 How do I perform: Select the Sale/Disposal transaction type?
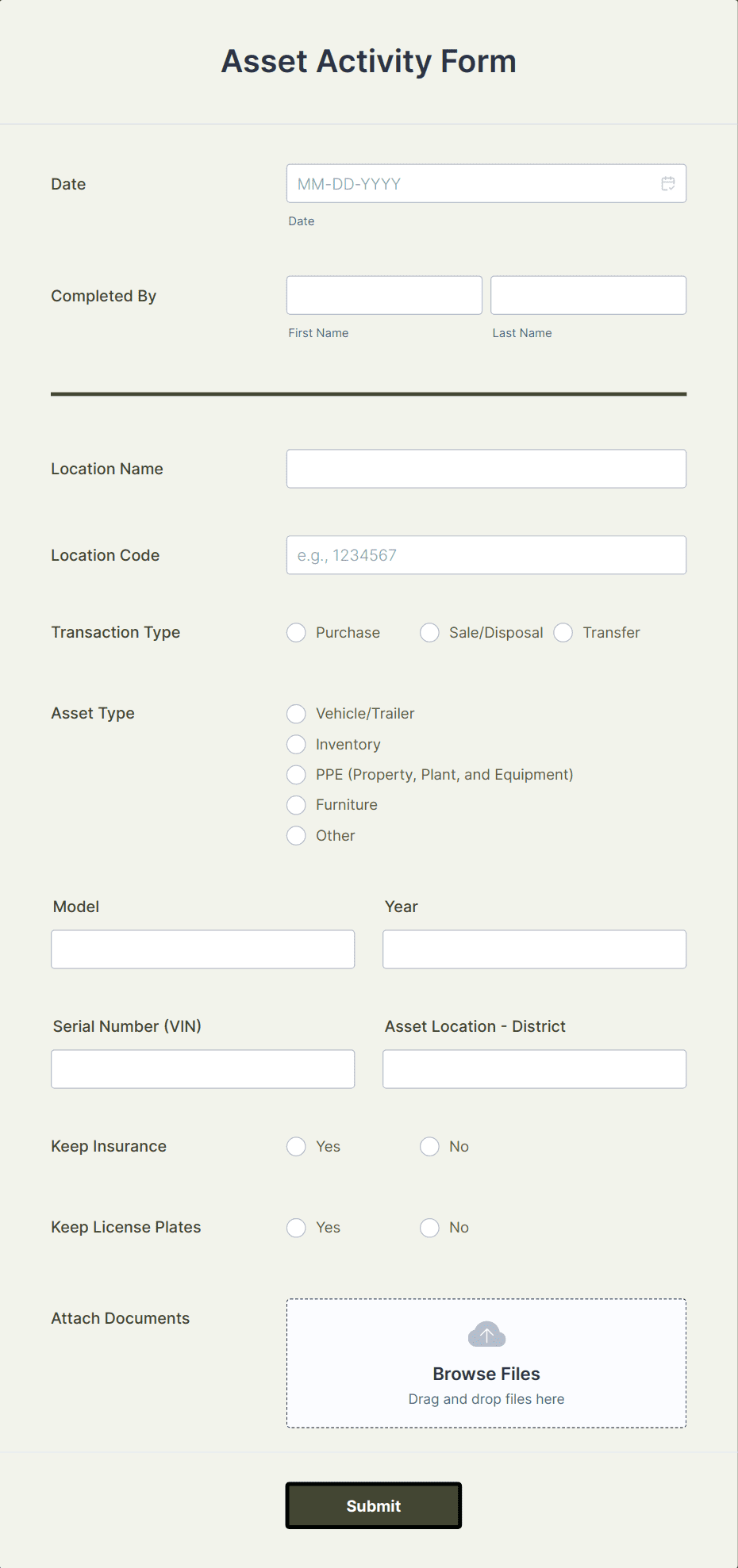429,632
